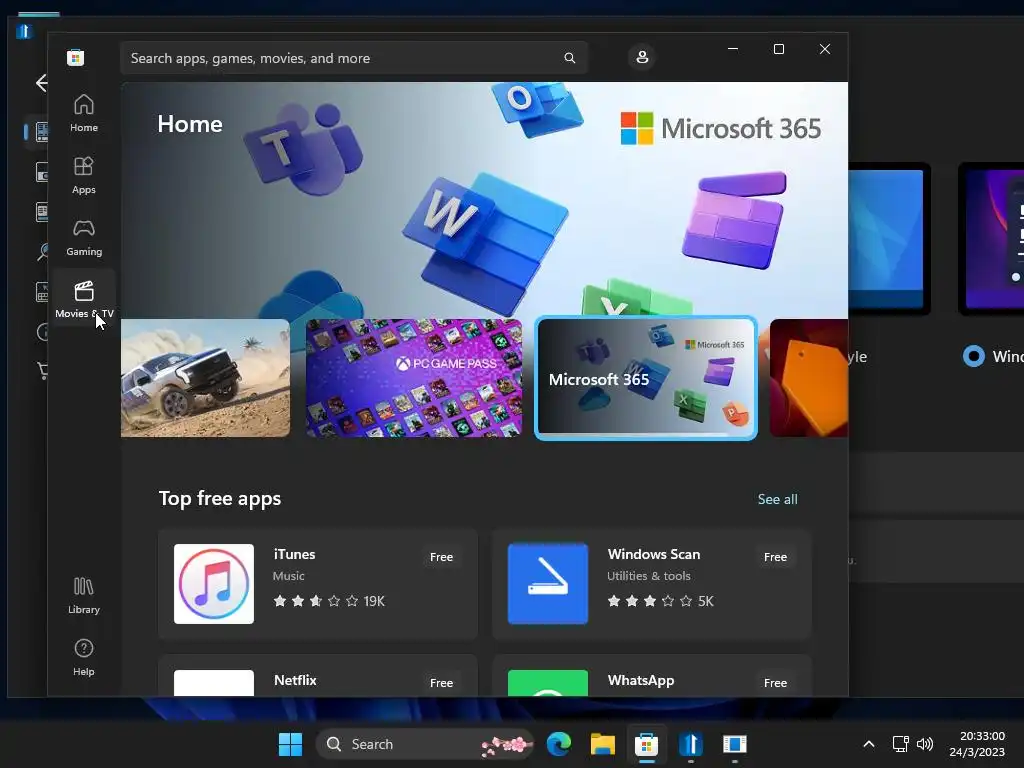The height and width of the screenshot is (768, 1024).
Task: Click the Microsoft Store logo icon
Action: [76, 57]
